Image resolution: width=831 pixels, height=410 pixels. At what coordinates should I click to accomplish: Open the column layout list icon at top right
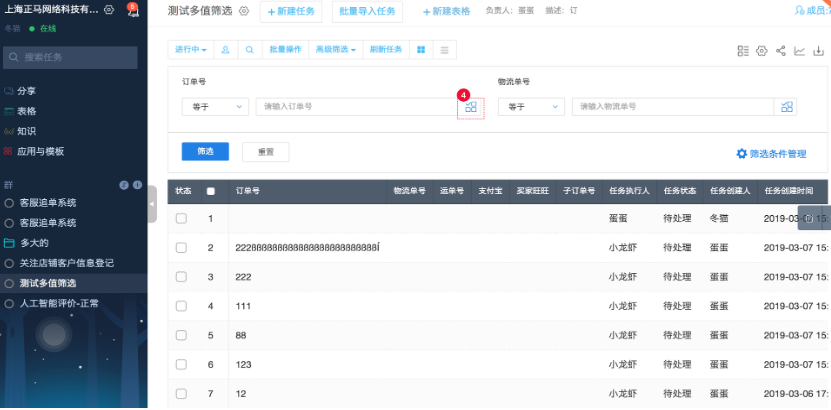point(743,51)
